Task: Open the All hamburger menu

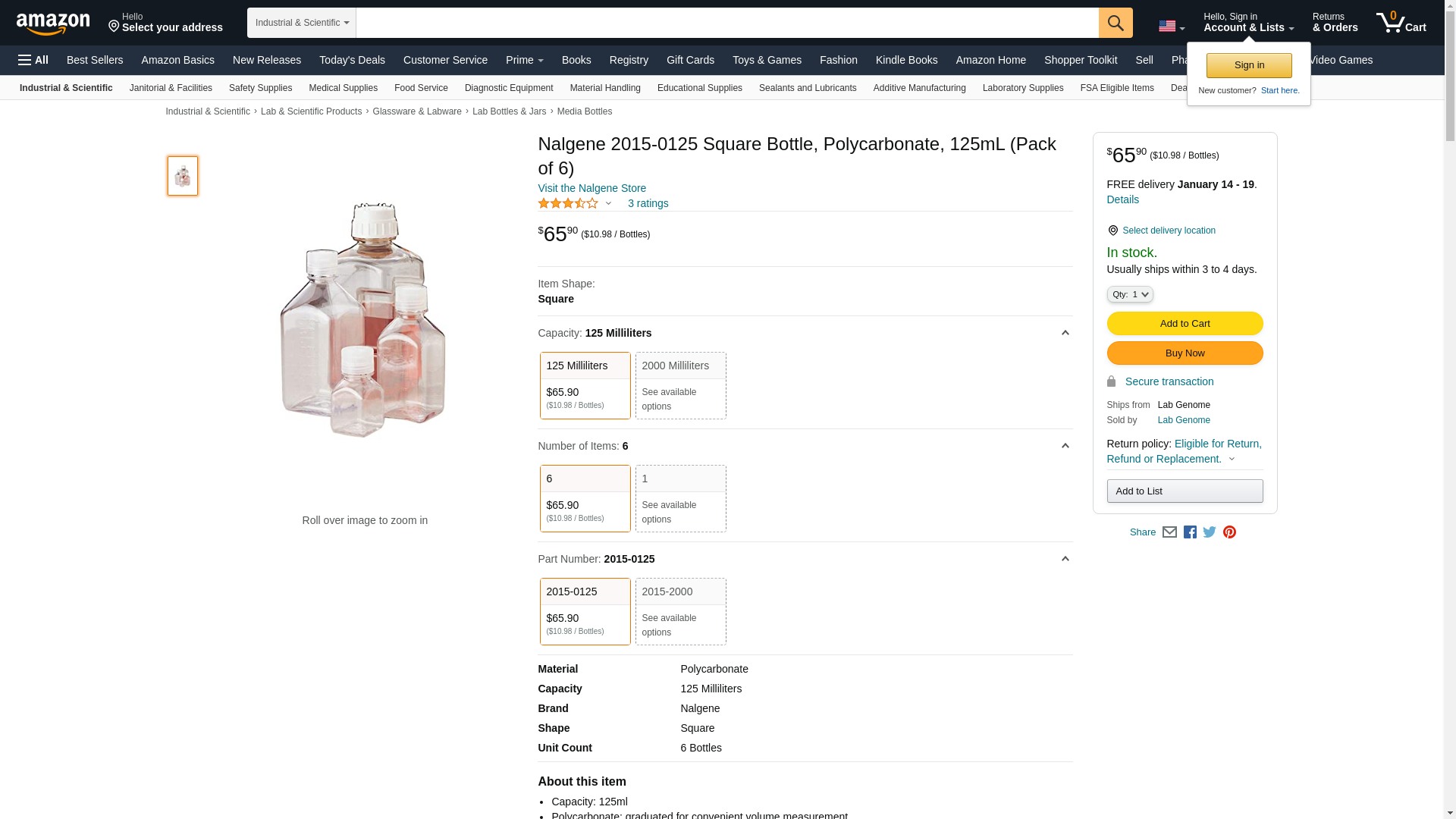Action: [x=33, y=60]
